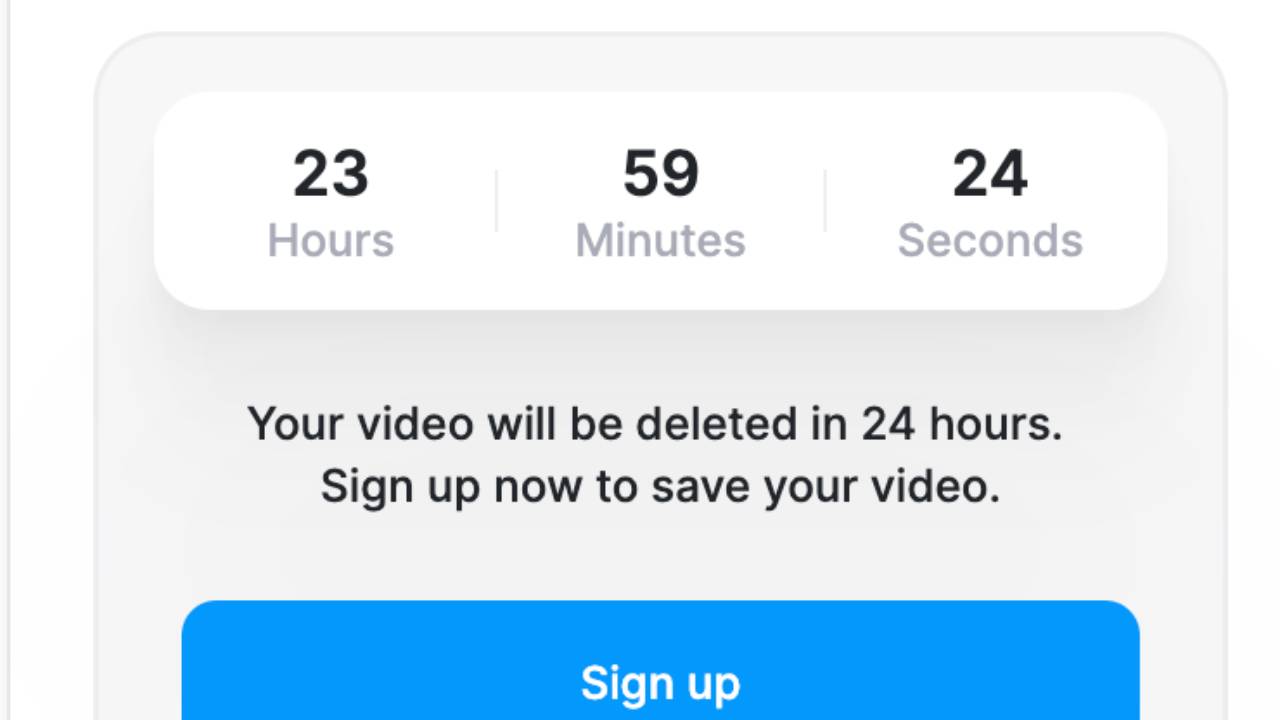Click the divider between Hours and Minutes
Image resolution: width=1280 pixels, height=720 pixels.
click(496, 201)
